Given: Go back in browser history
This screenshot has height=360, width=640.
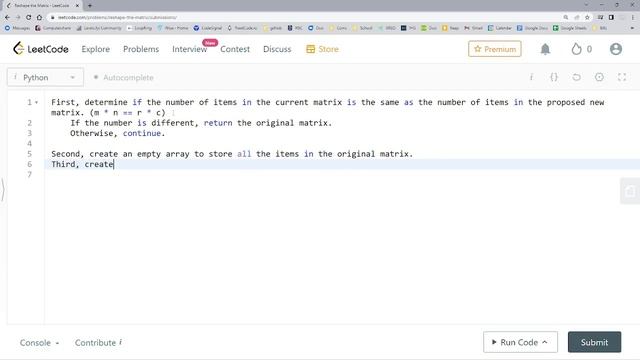Looking at the screenshot, I should point(7,18).
